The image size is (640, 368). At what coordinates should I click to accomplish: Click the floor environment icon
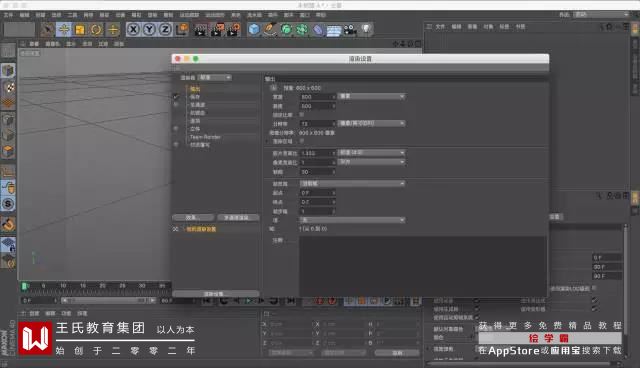pos(334,30)
